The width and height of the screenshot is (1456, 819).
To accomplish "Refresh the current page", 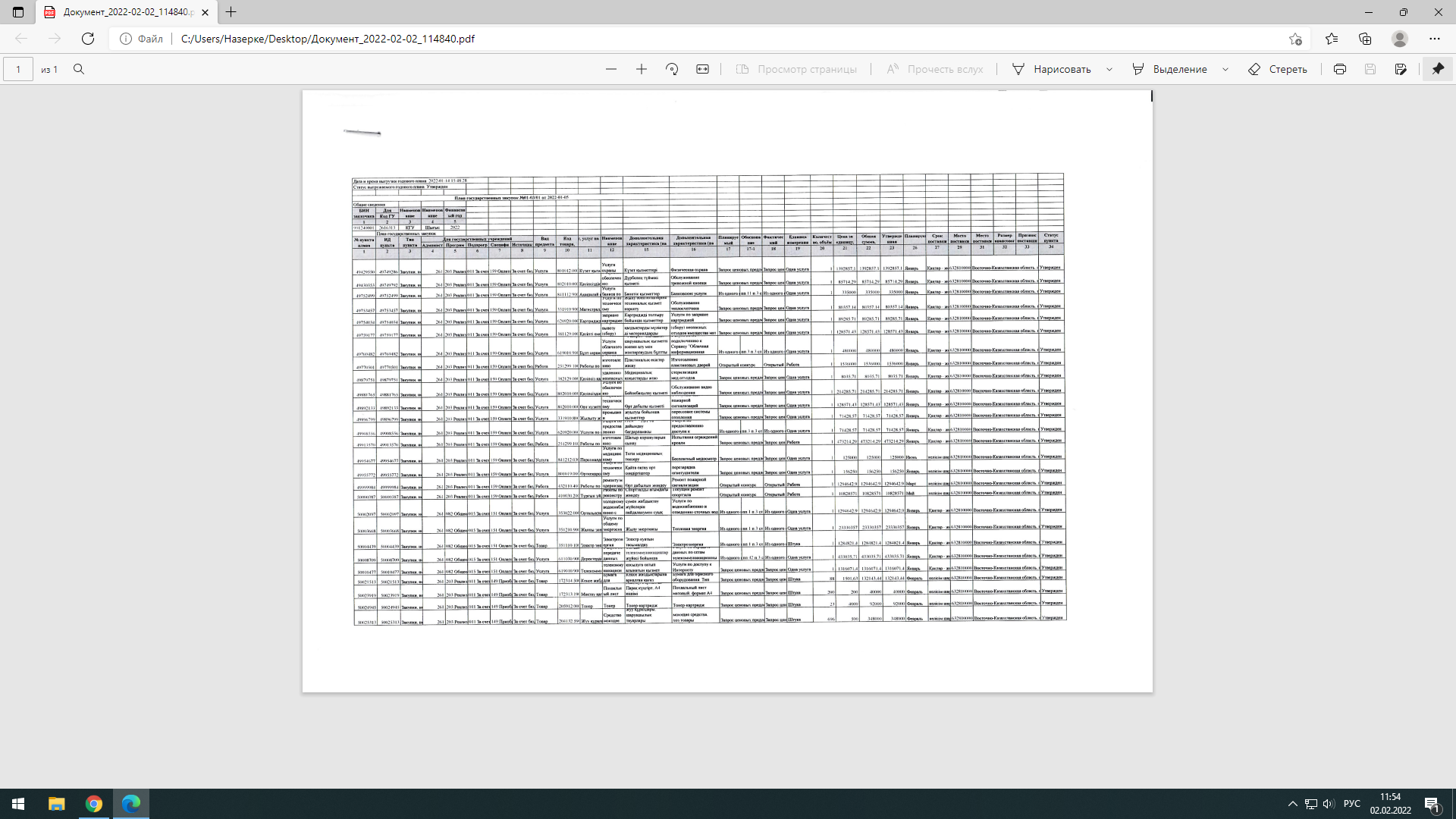I will click(88, 39).
